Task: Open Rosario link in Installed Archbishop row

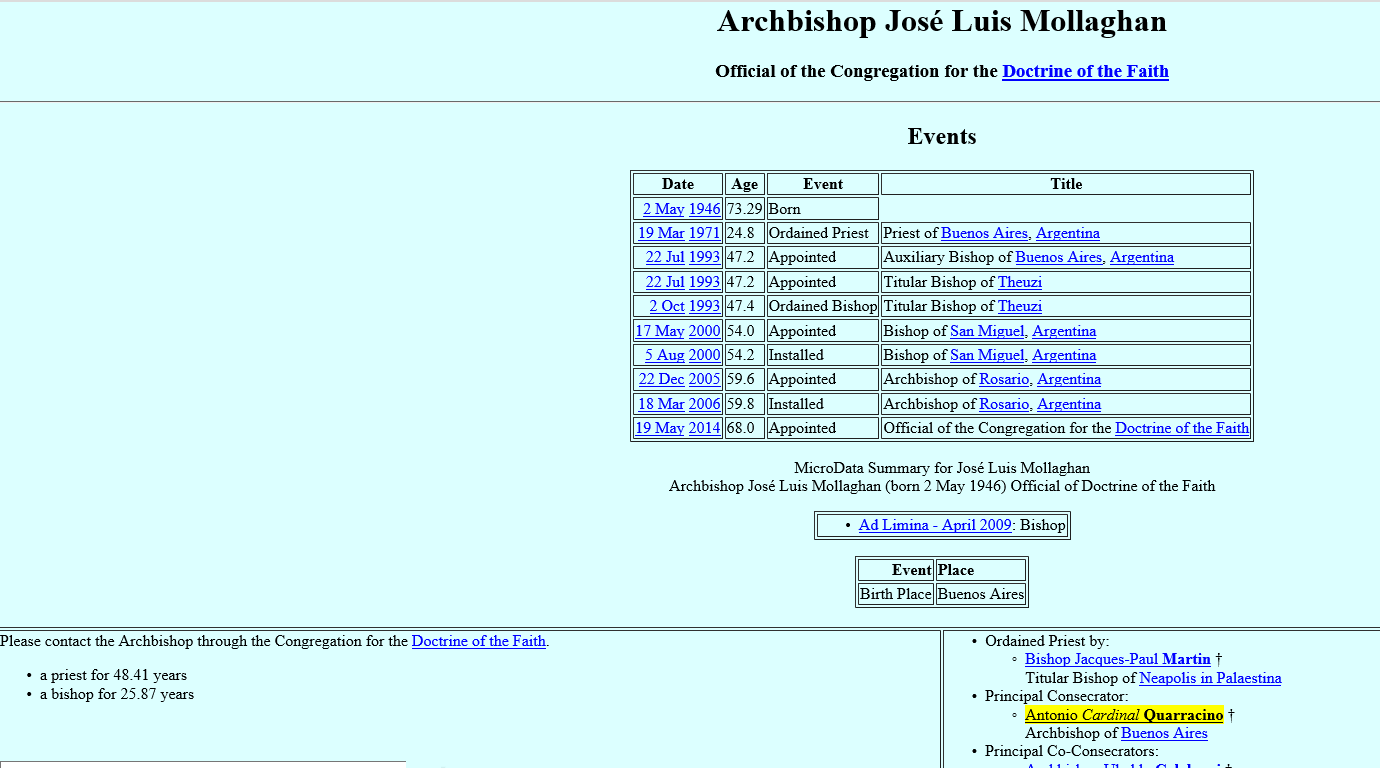Action: 1004,404
